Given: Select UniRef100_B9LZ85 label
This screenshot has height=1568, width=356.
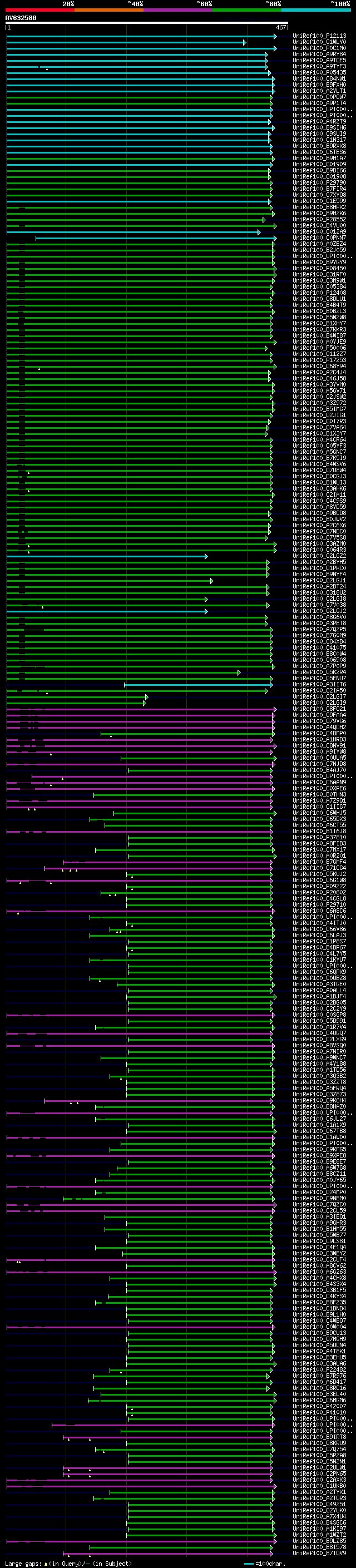Looking at the screenshot, I should 319,1541.
